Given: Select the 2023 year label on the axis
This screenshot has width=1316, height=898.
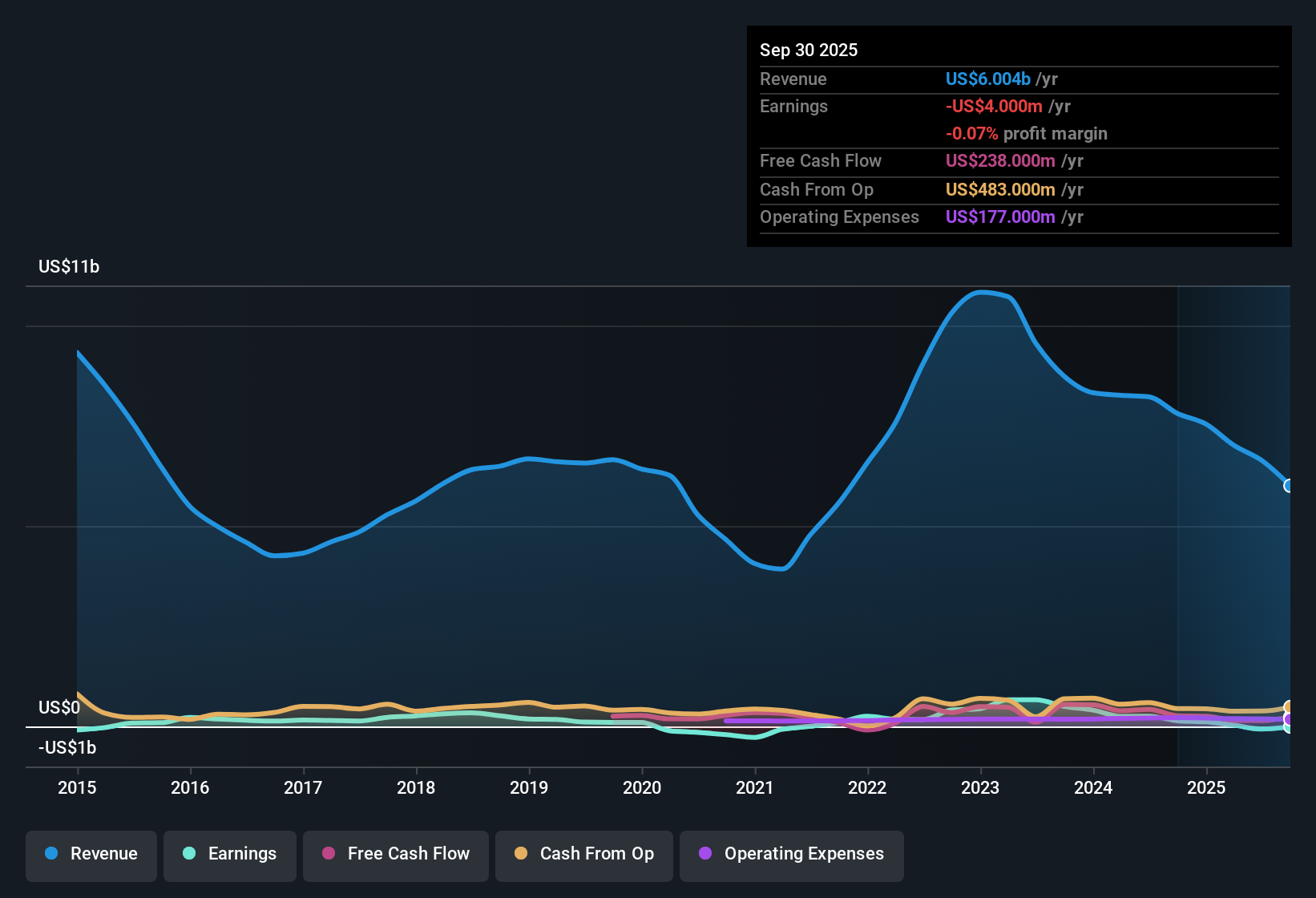Looking at the screenshot, I should click(x=980, y=788).
